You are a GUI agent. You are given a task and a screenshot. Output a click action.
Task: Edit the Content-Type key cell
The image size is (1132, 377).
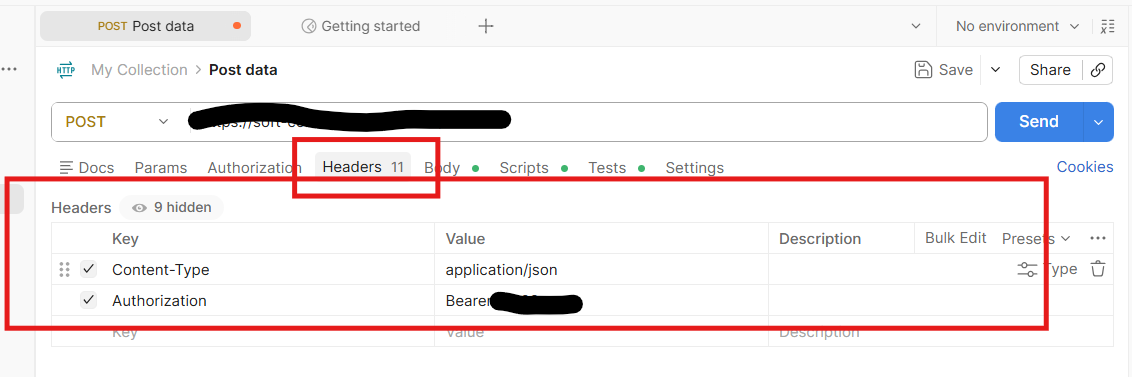pos(270,269)
